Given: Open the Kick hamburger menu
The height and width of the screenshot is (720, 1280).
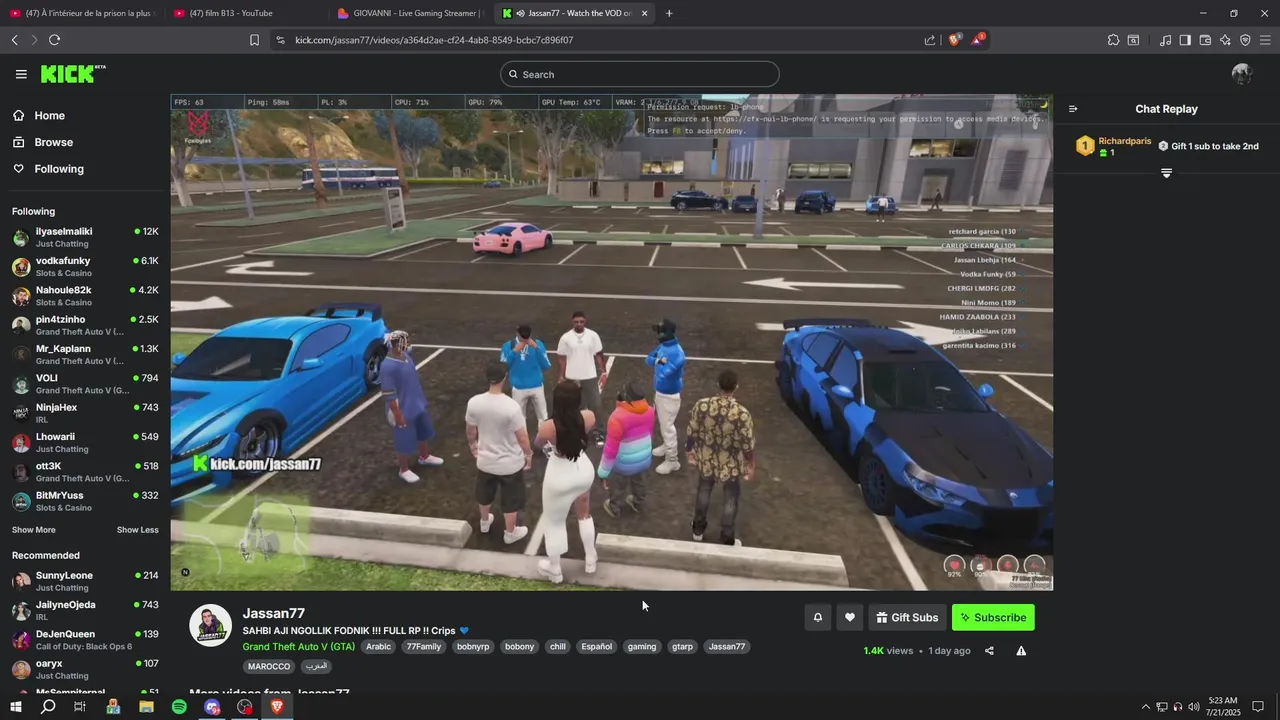Looking at the screenshot, I should click(21, 74).
